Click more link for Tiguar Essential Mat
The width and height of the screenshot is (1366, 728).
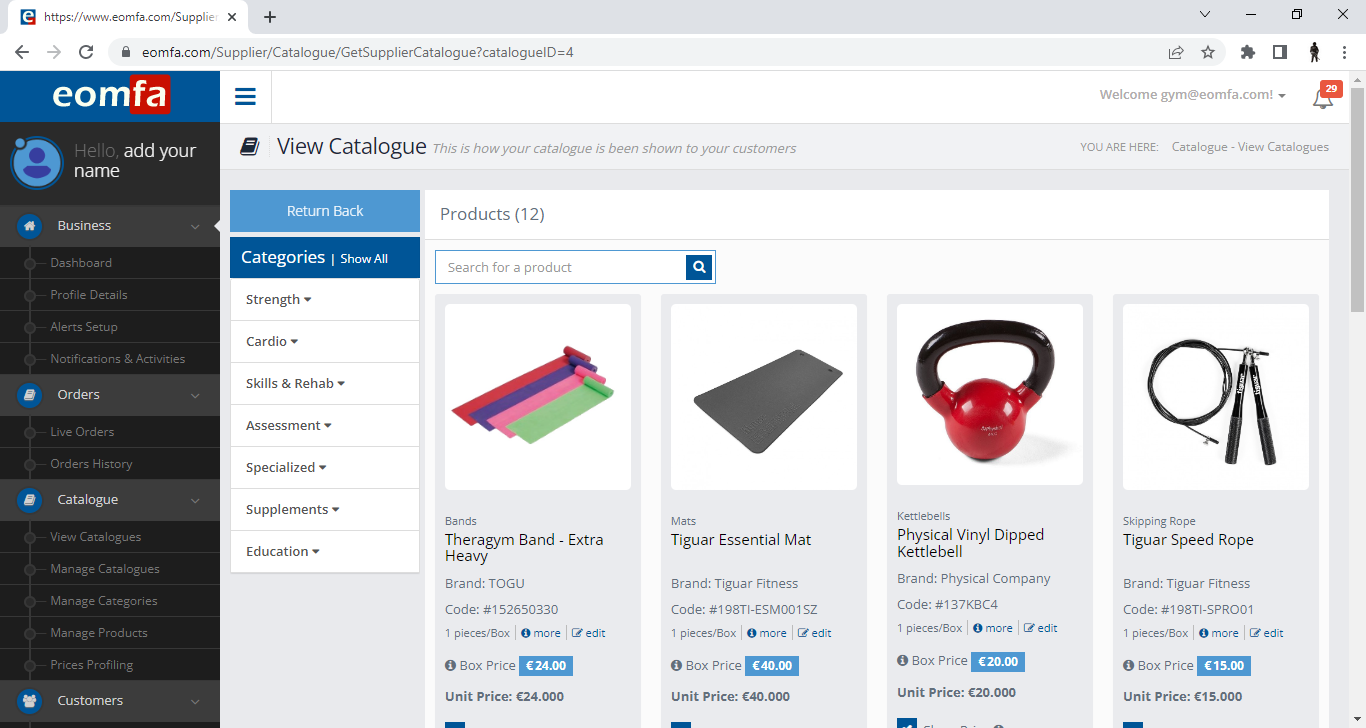coord(766,633)
